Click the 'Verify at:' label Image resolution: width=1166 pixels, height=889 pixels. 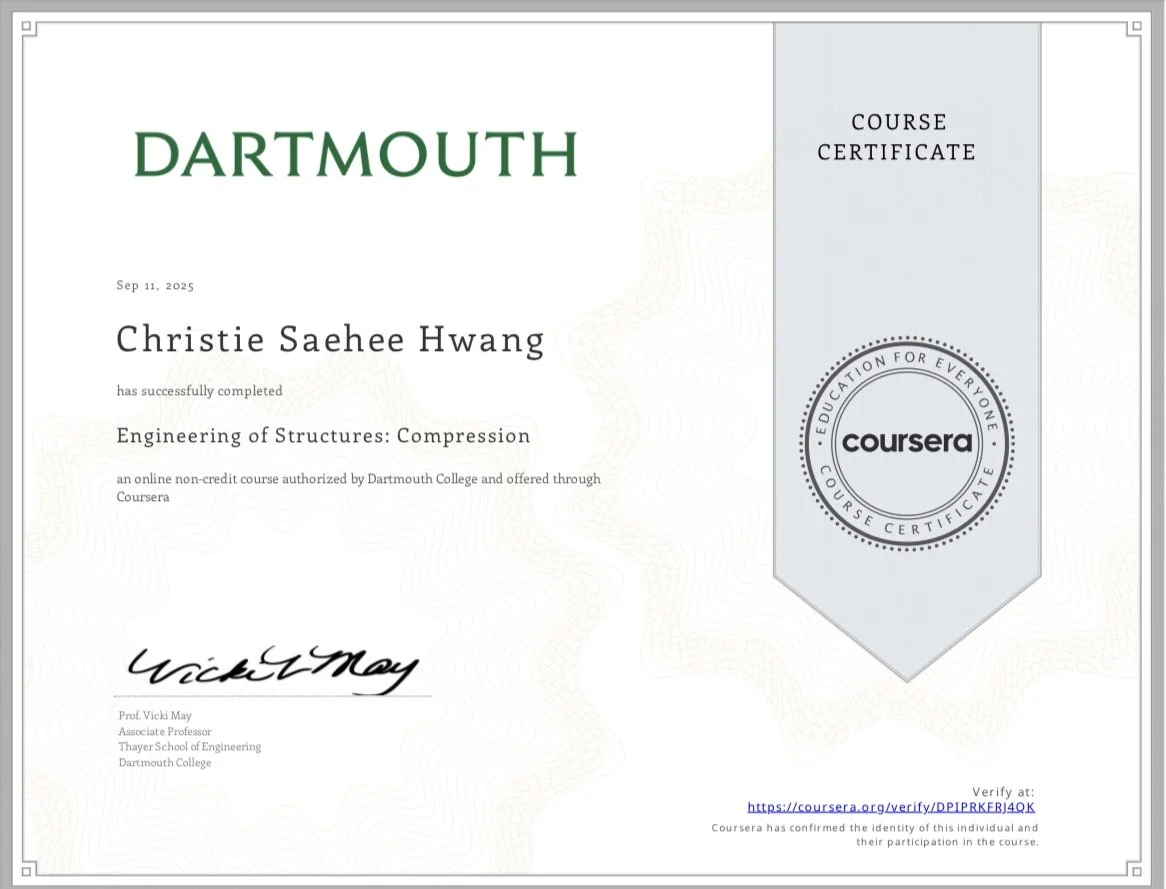click(1003, 792)
